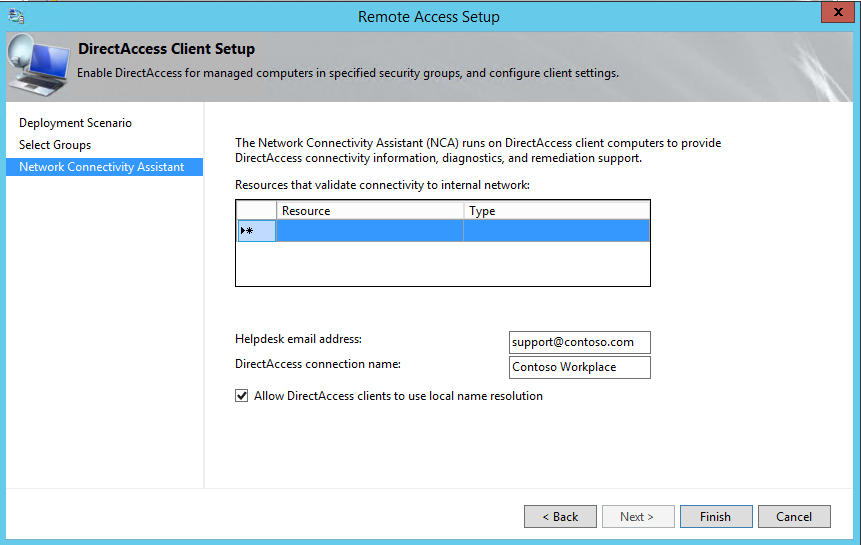Cancel the Remote Access Setup wizard
Screen dimensions: 861x545
[794, 516]
